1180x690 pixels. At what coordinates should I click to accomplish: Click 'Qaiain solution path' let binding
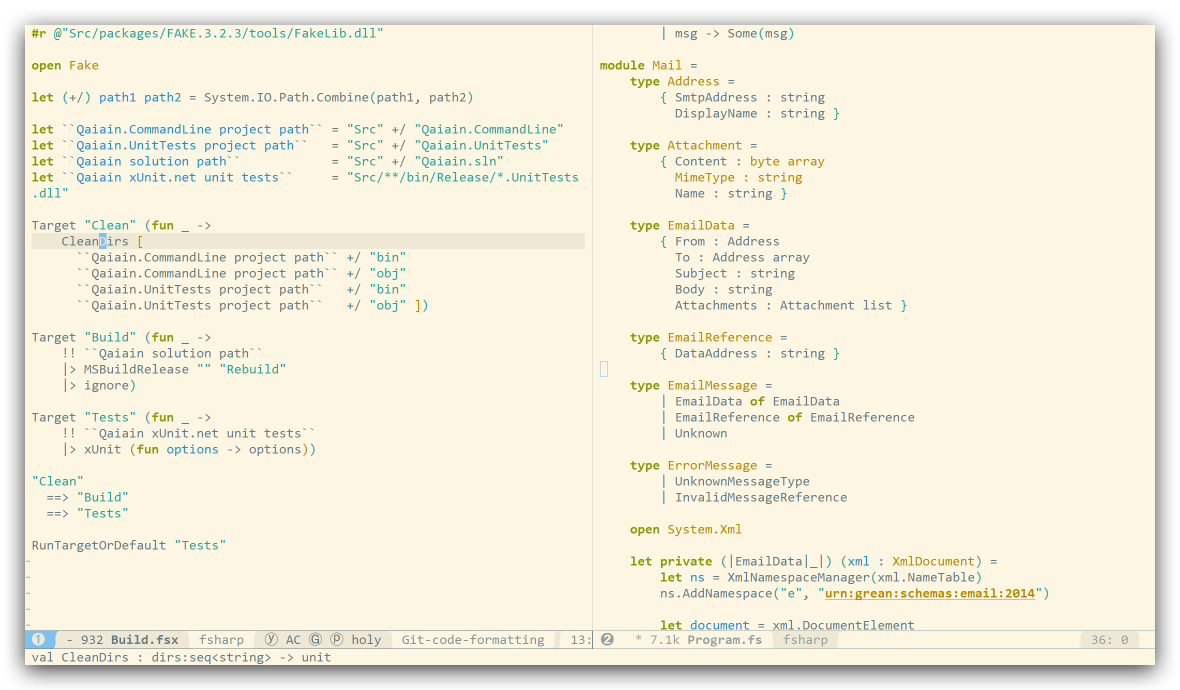click(x=267, y=161)
